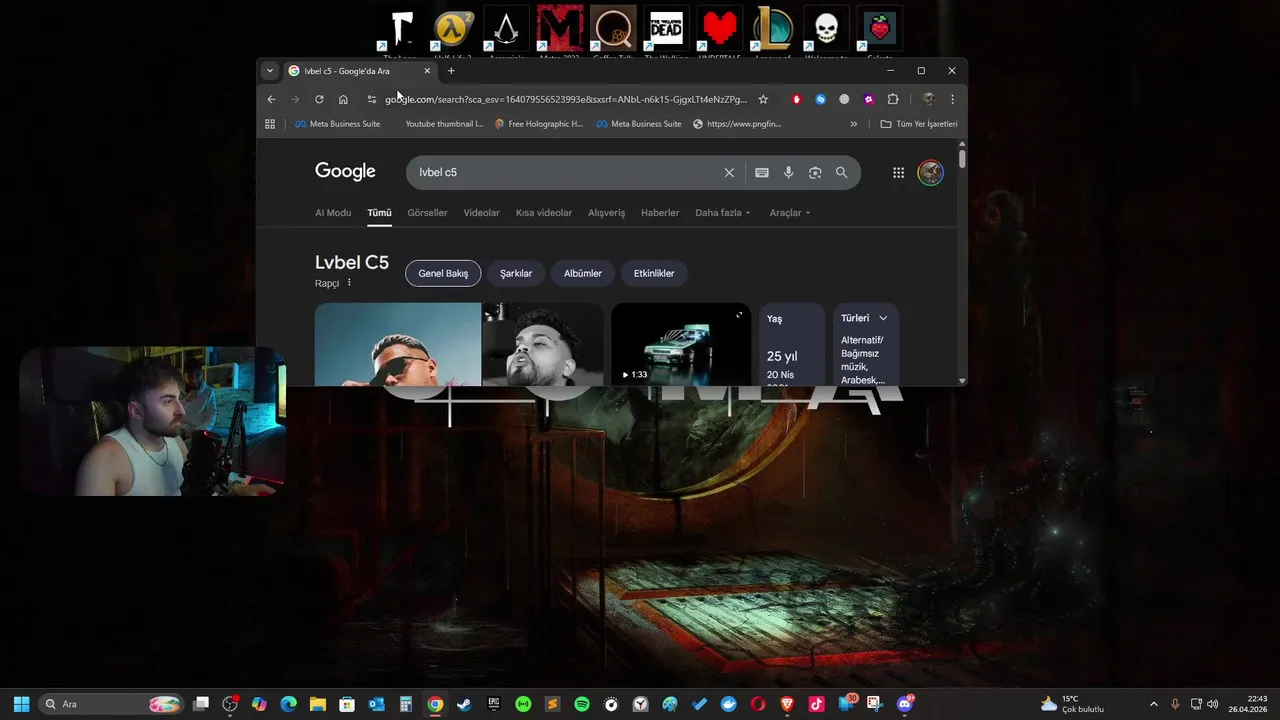Open the sunglasses artist photo

398,344
